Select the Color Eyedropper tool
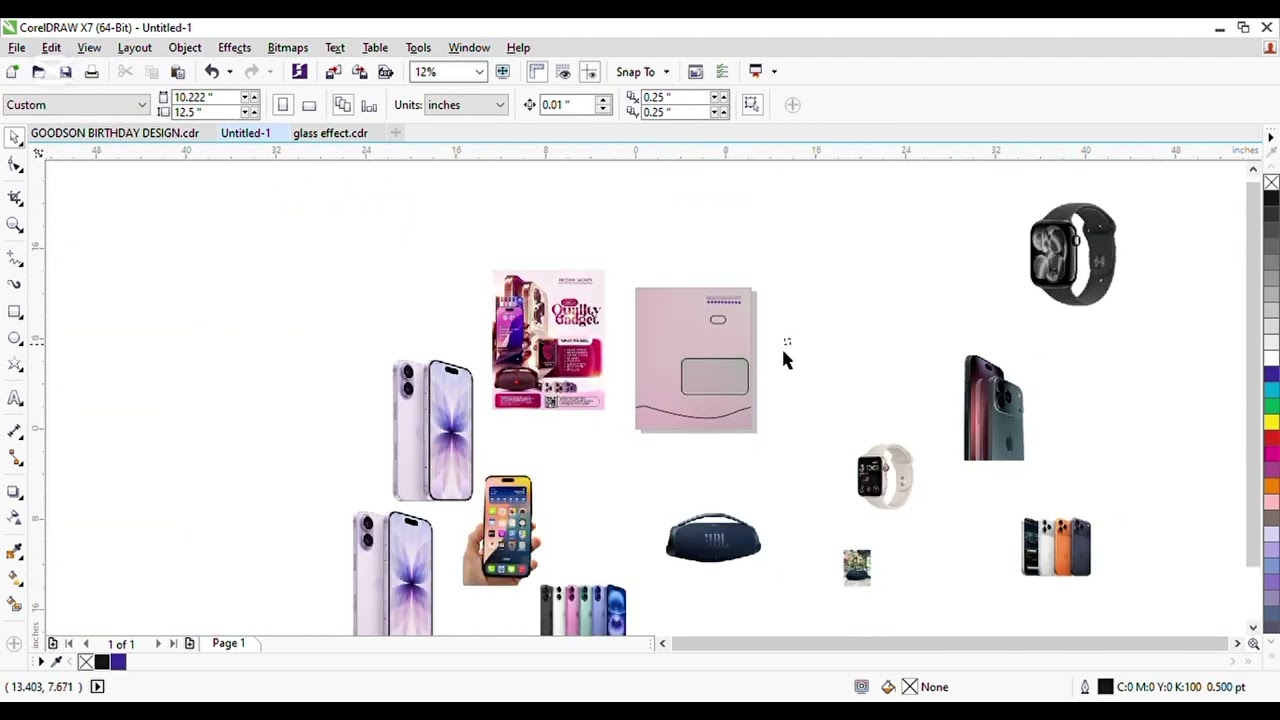Screen dimensions: 1280x720 [14, 551]
